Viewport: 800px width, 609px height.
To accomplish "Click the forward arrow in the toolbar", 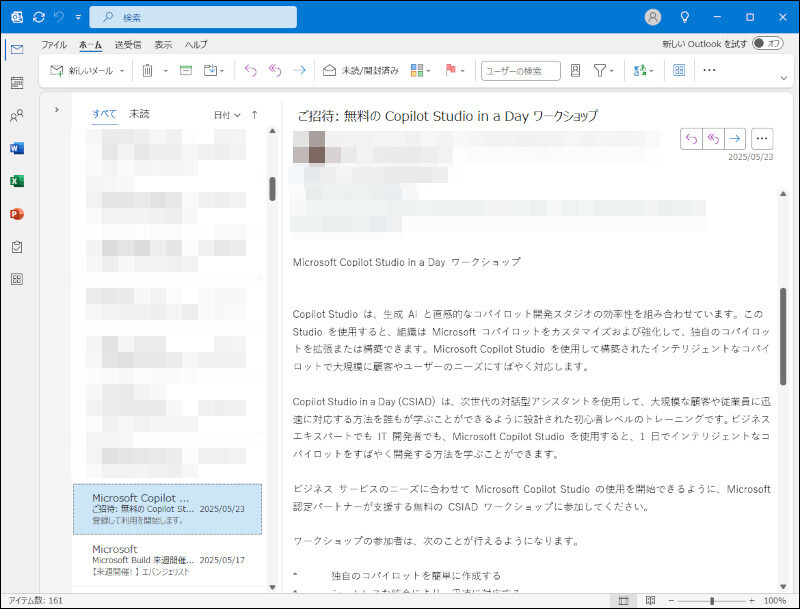I will [298, 71].
